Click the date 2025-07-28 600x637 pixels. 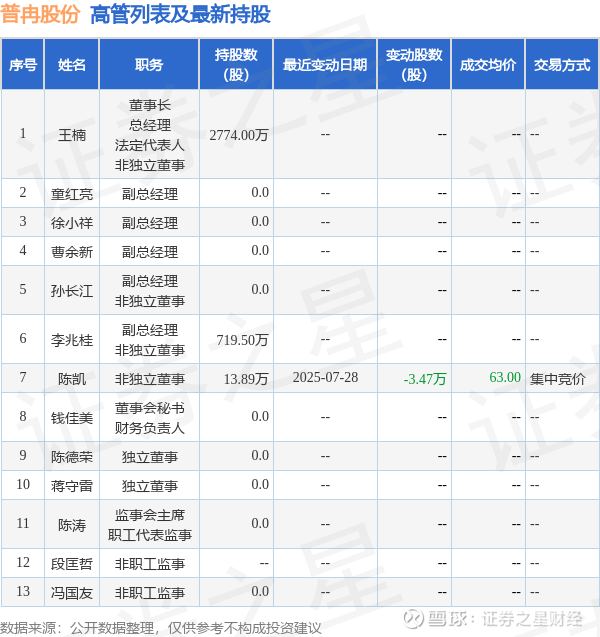click(325, 377)
